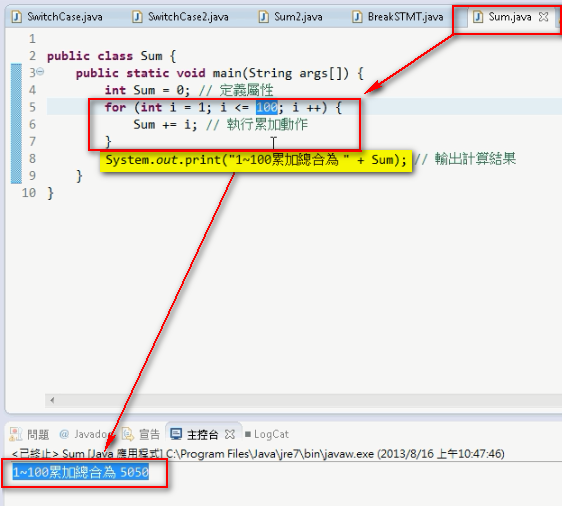Click line number 4 in the gutter

pos(32,90)
